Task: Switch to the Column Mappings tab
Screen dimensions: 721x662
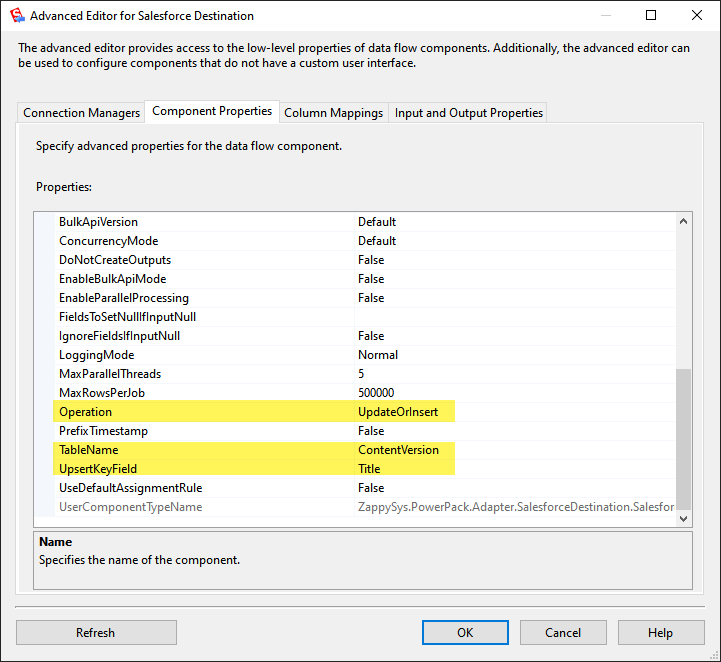Action: [333, 113]
